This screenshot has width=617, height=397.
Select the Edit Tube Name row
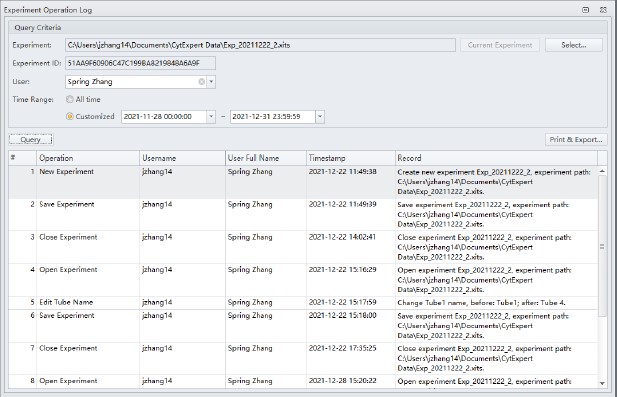(303, 303)
